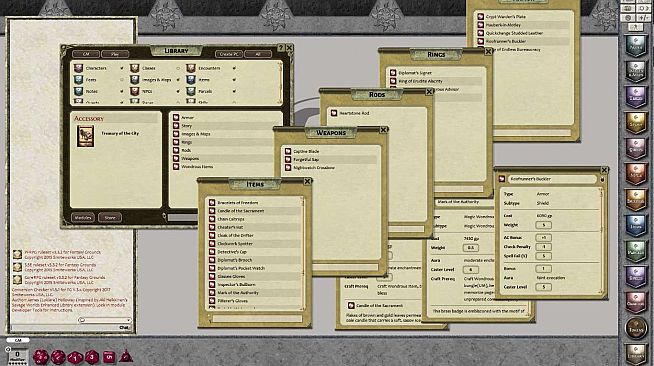
Task: Open Rods link icon in Library list
Action: pyautogui.click(x=176, y=150)
